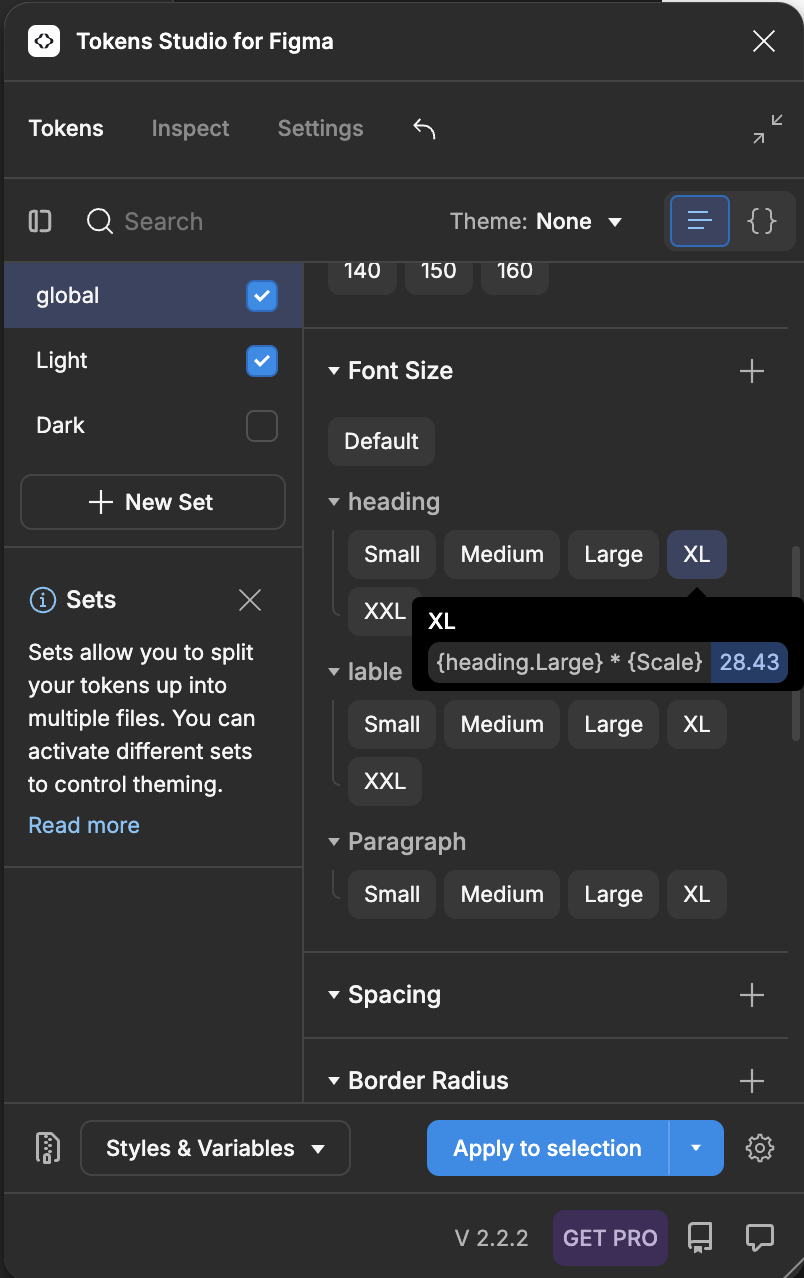This screenshot has width=804, height=1278.
Task: Select the Dark token set
Action: point(153,426)
